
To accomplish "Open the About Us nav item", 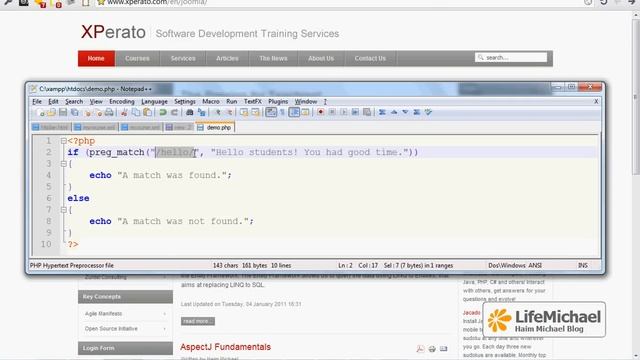I will [x=321, y=58].
